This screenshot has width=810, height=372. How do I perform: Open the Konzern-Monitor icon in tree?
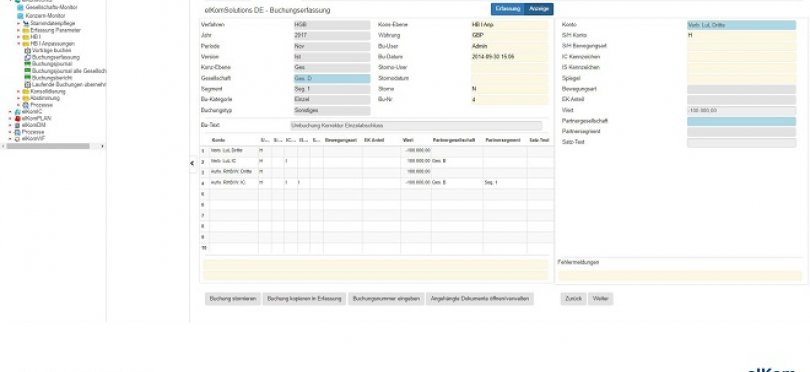pos(21,16)
